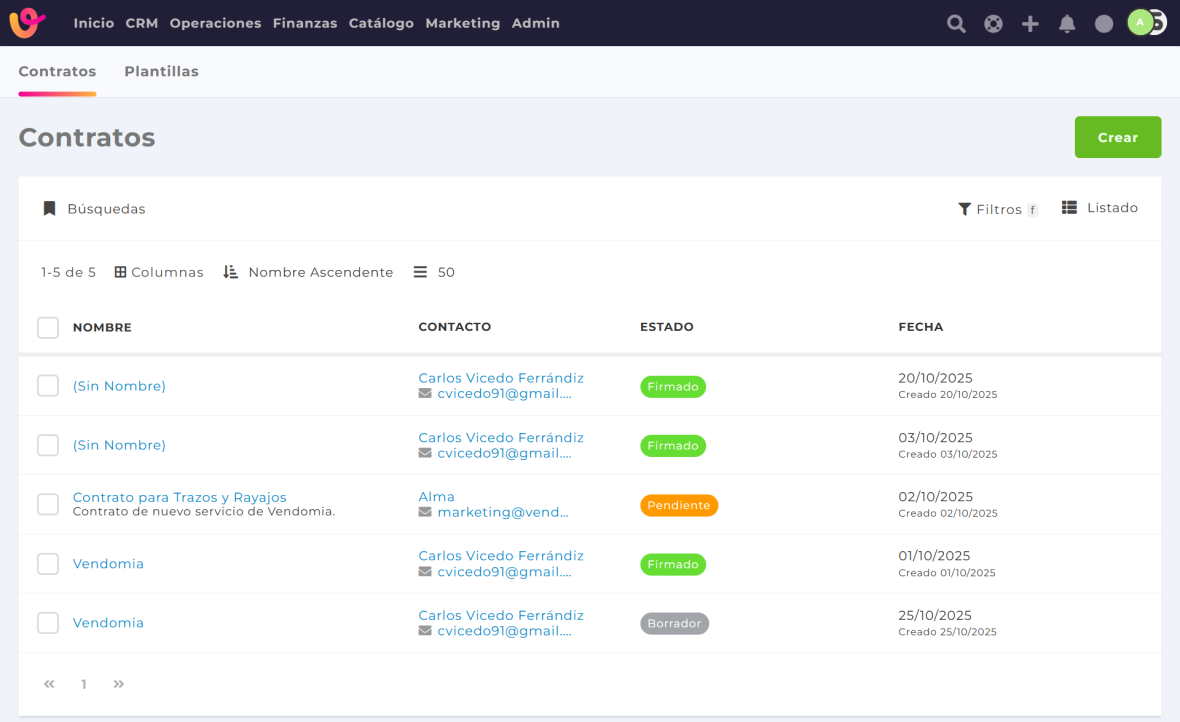1180x722 pixels.
Task: Select all contracts with the header checkbox
Action: point(48,328)
